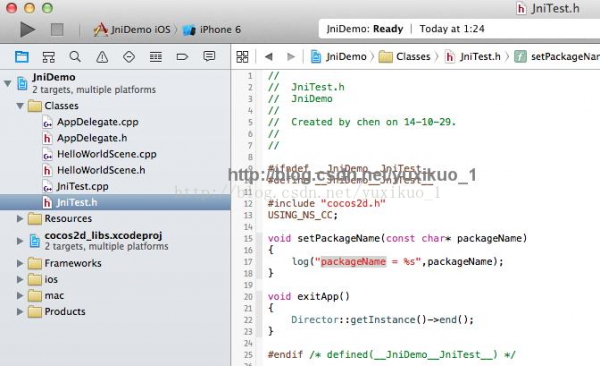Run the project with the Play button
The width and height of the screenshot is (600, 366).
coord(27,29)
